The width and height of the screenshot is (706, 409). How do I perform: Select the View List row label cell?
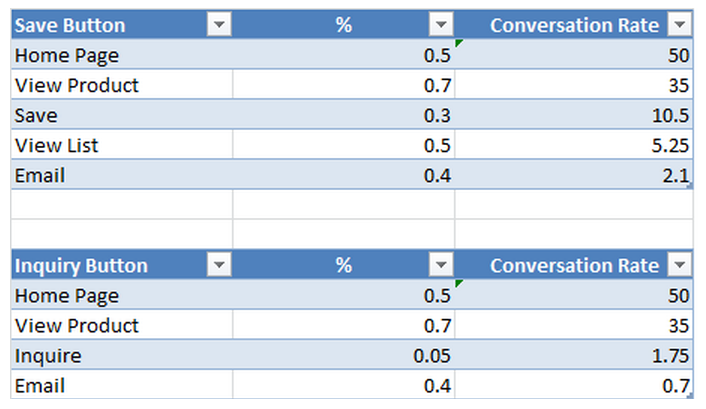[x=122, y=144]
